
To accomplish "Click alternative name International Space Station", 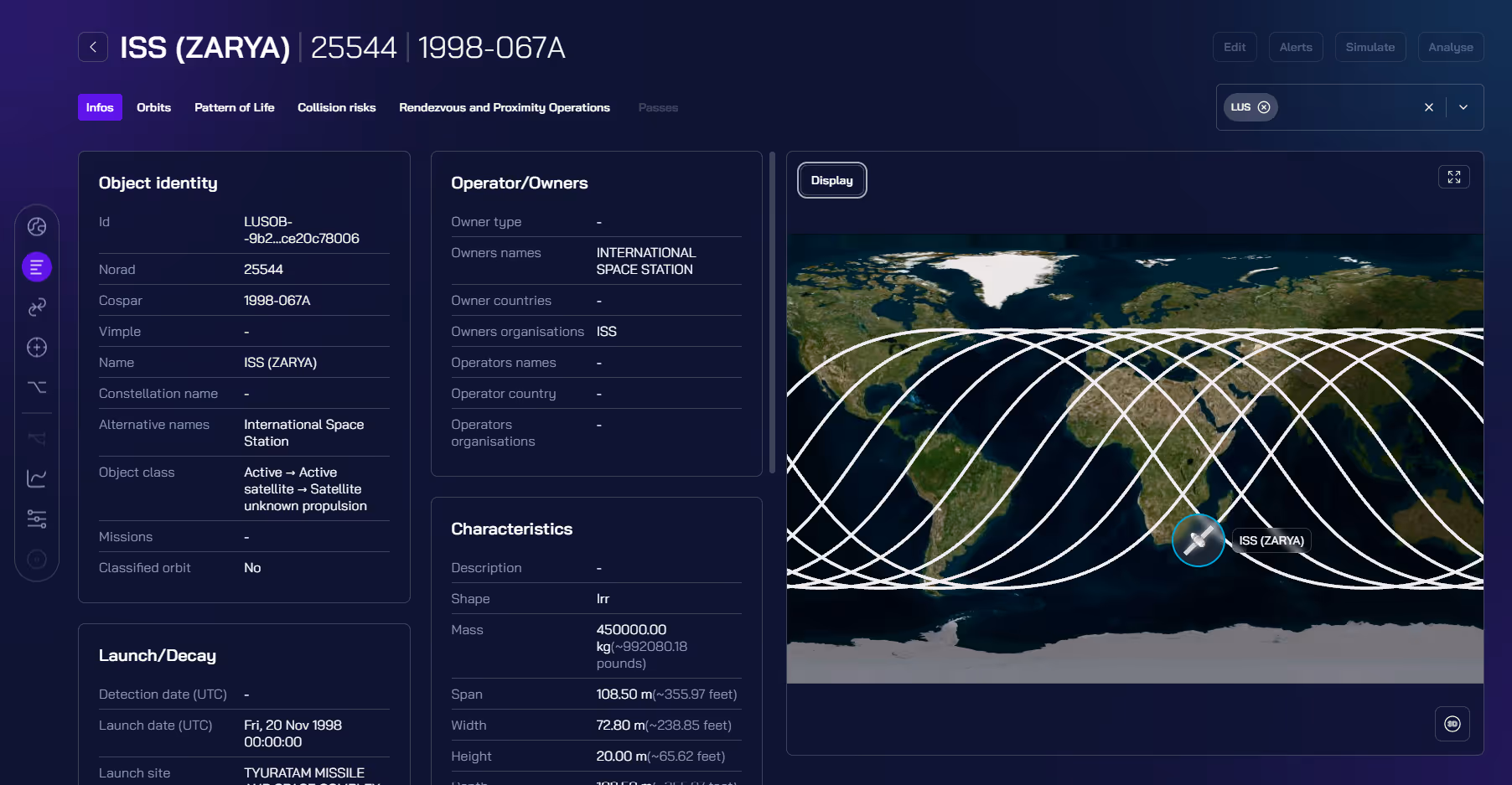I will pyautogui.click(x=304, y=432).
